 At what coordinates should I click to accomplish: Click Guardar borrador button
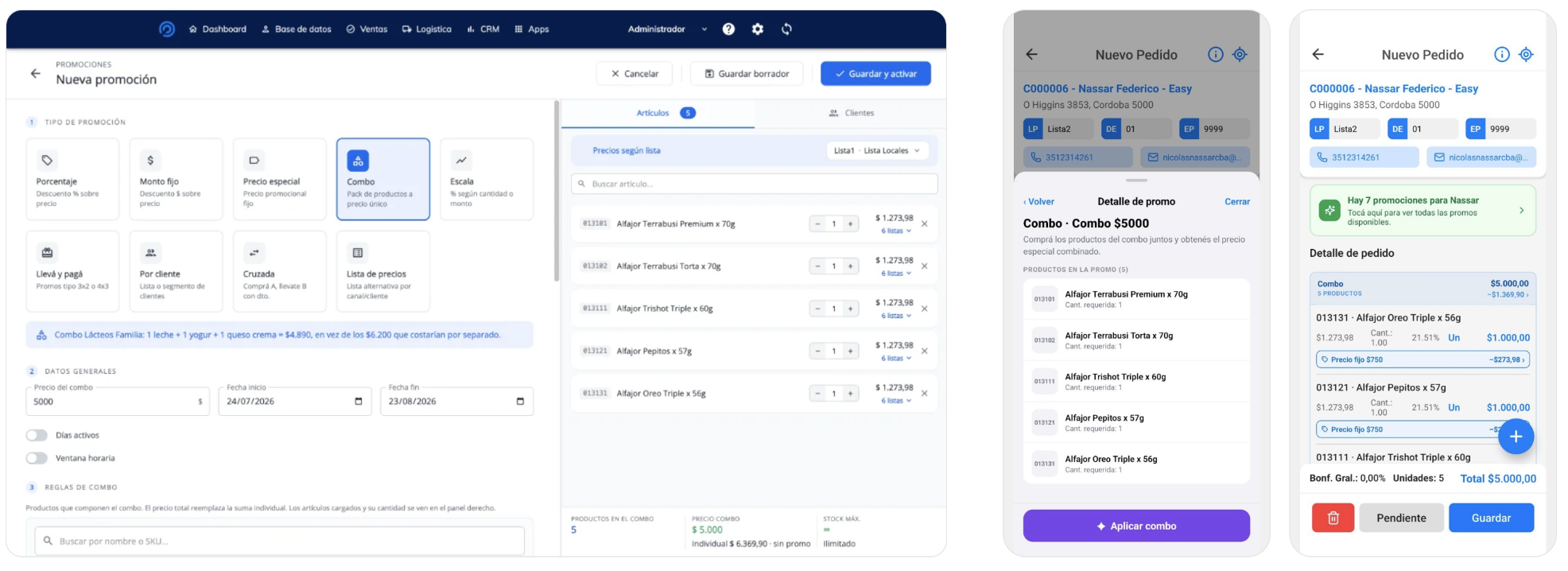point(747,74)
